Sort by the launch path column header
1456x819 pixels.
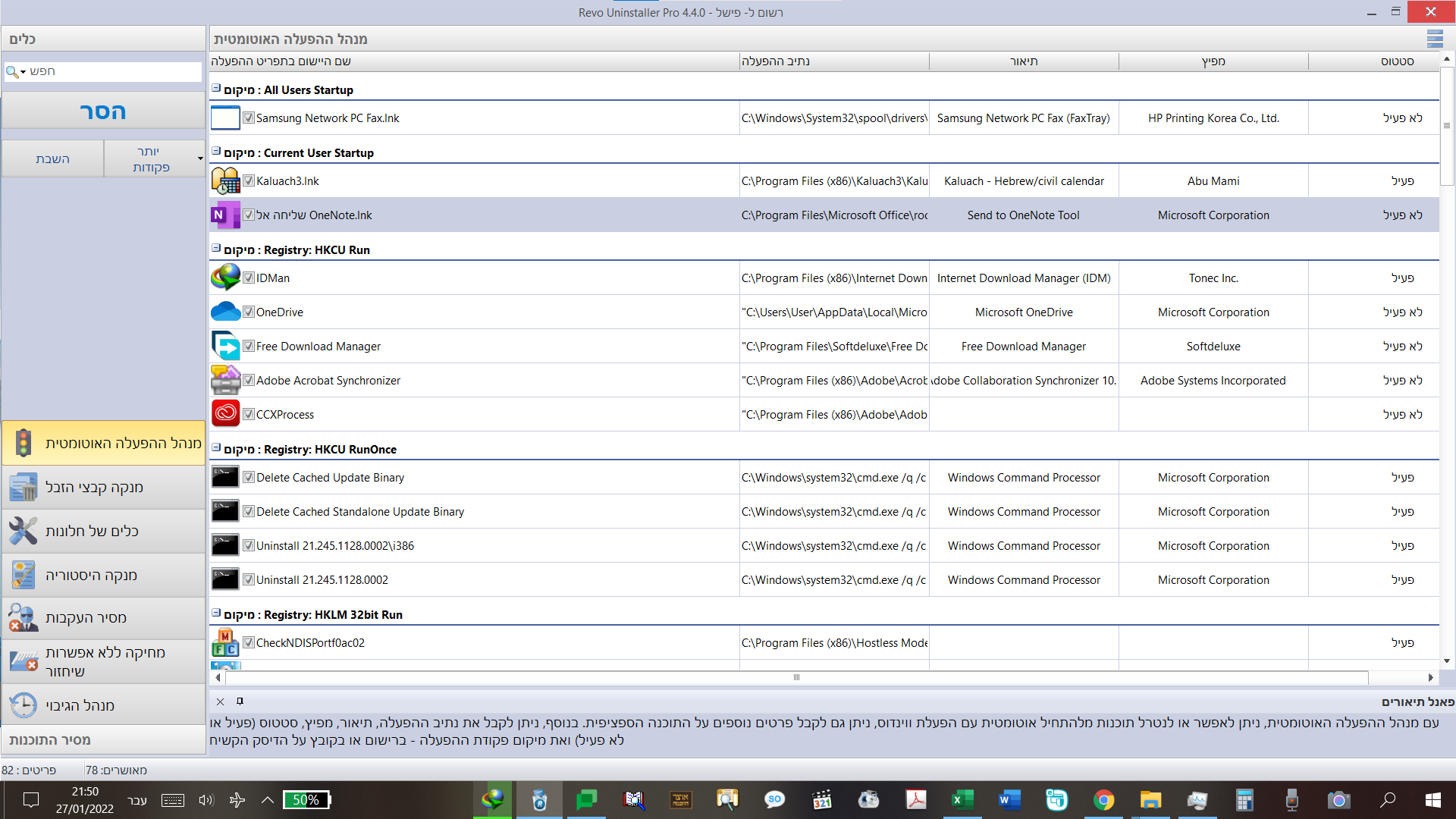(x=834, y=61)
